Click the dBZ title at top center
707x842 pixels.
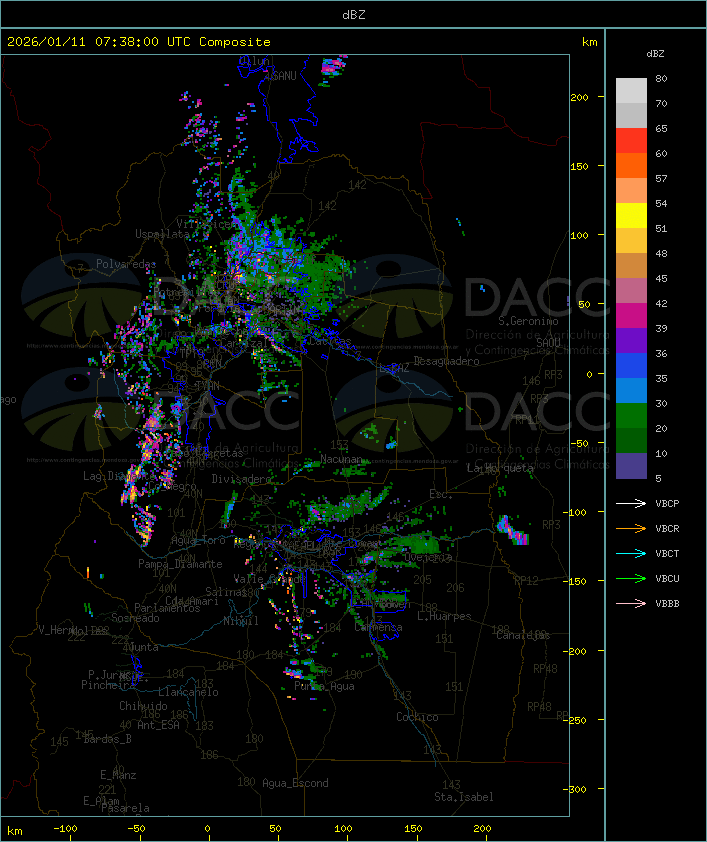[x=354, y=15]
